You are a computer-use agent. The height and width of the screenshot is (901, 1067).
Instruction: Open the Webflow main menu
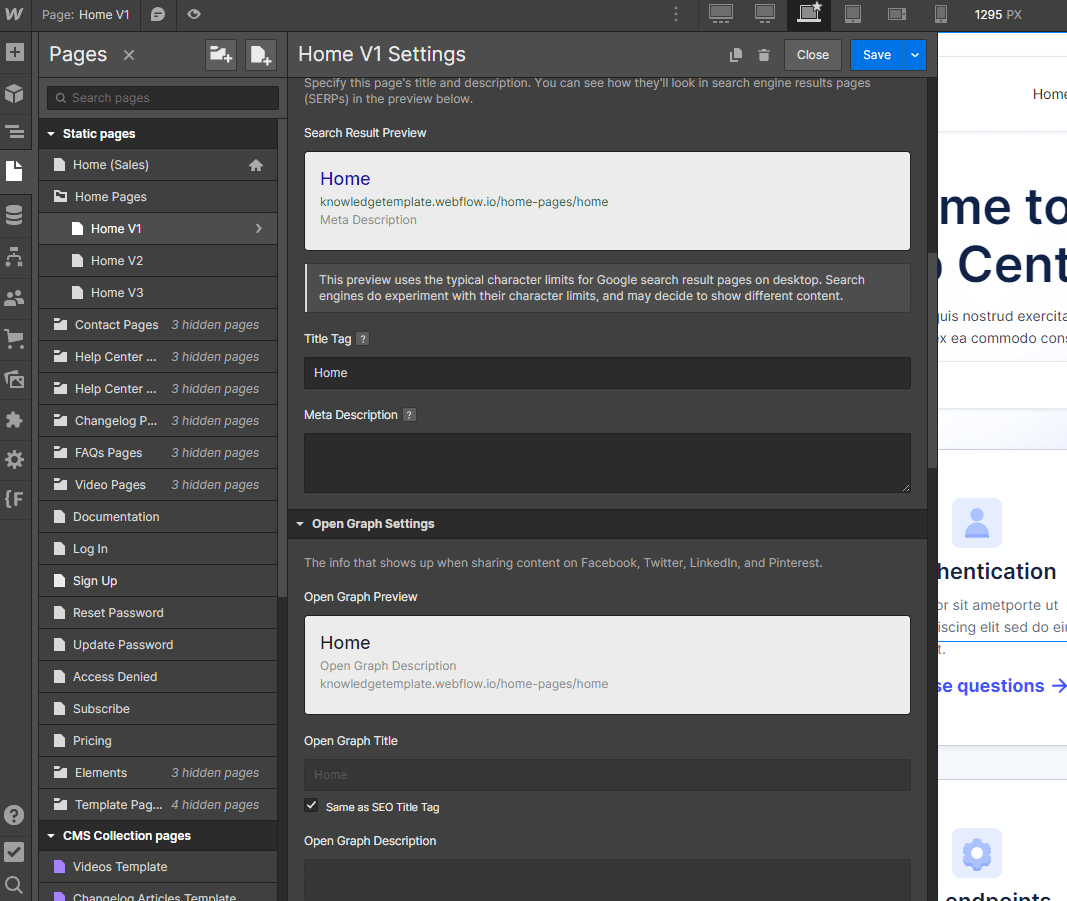pyautogui.click(x=14, y=14)
